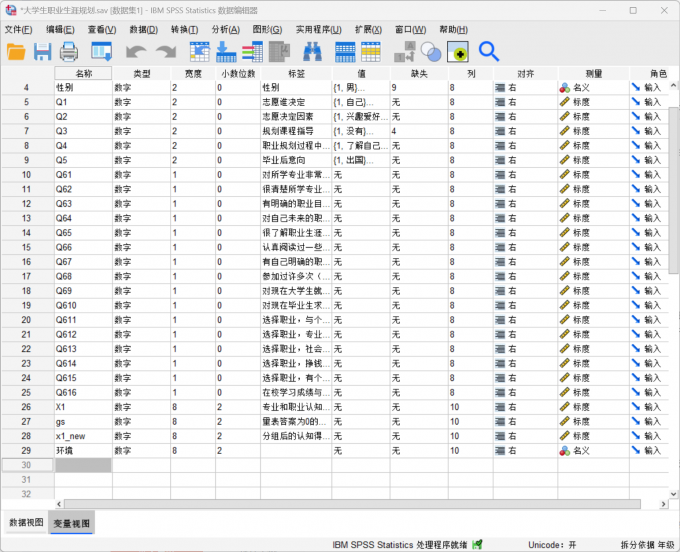
Task: Open the Variables info toolbar icon
Action: [252, 52]
